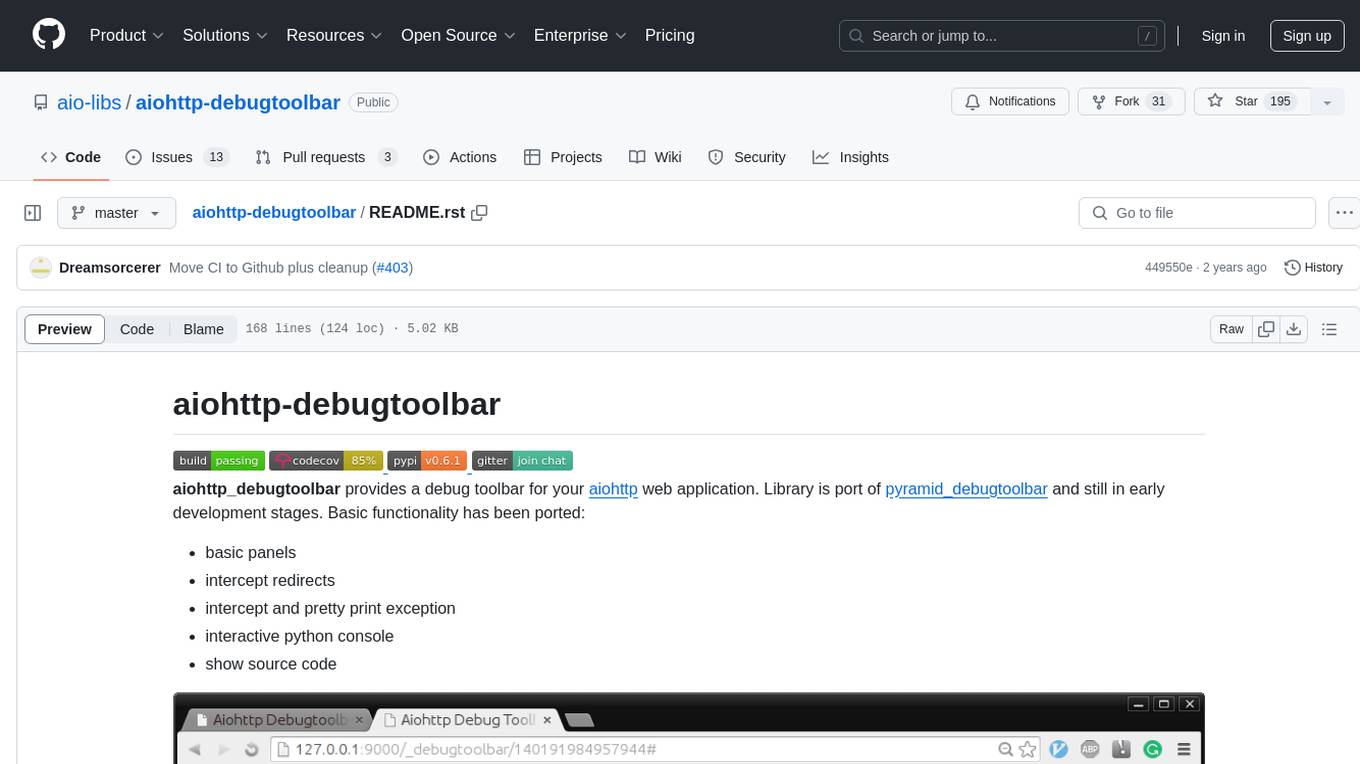Copy the README.rst file path
Screen dimensions: 1360x764
tap(479, 213)
